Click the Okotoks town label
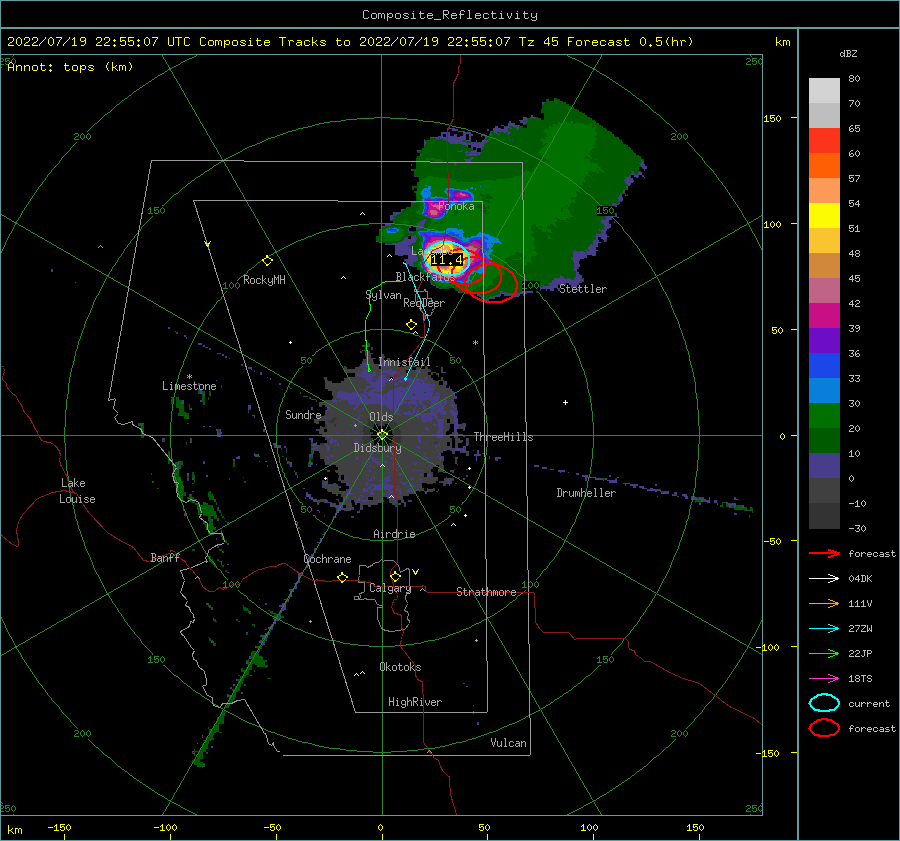 pyautogui.click(x=400, y=667)
